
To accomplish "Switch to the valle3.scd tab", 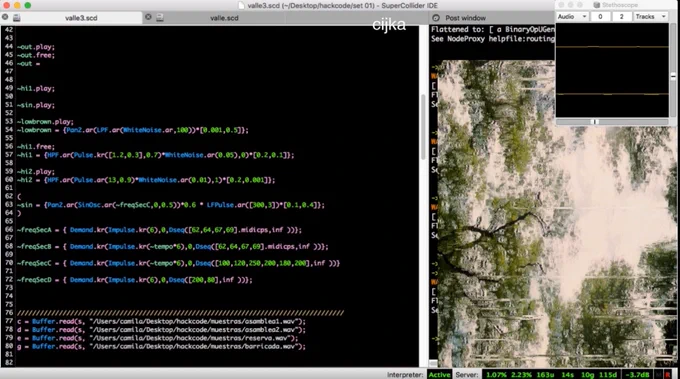I will pos(81,18).
